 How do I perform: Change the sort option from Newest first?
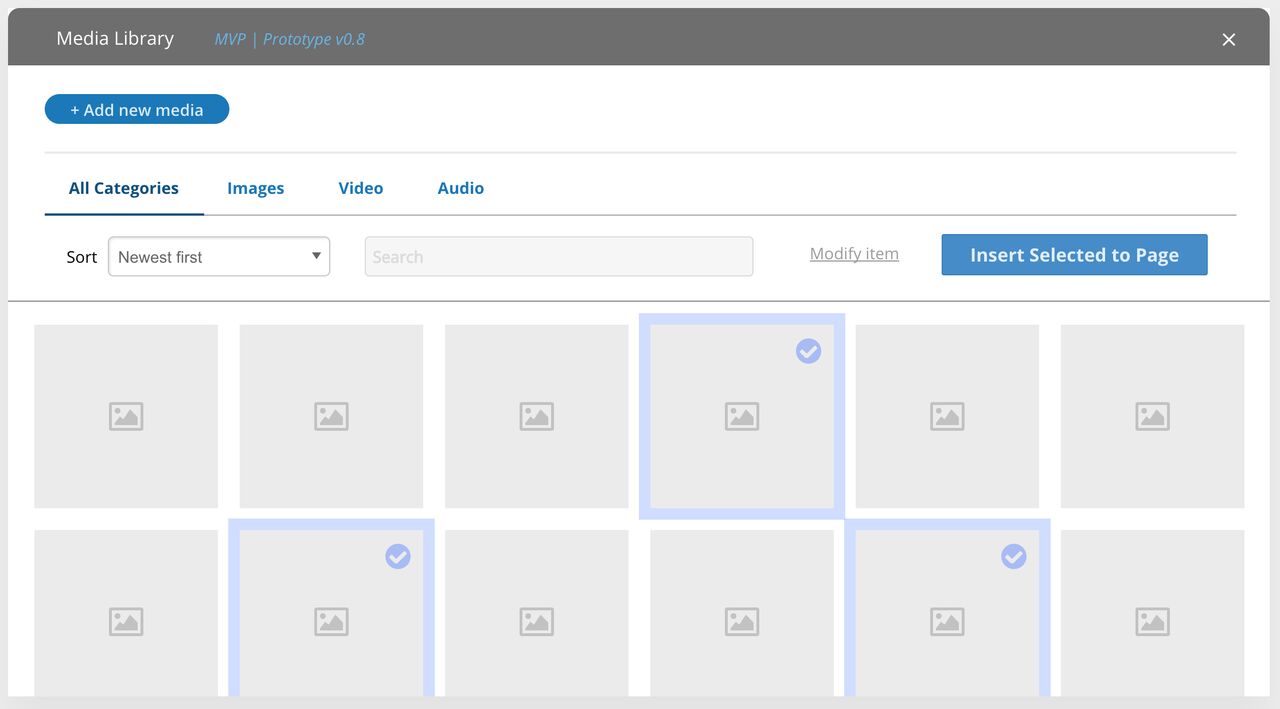[218, 256]
